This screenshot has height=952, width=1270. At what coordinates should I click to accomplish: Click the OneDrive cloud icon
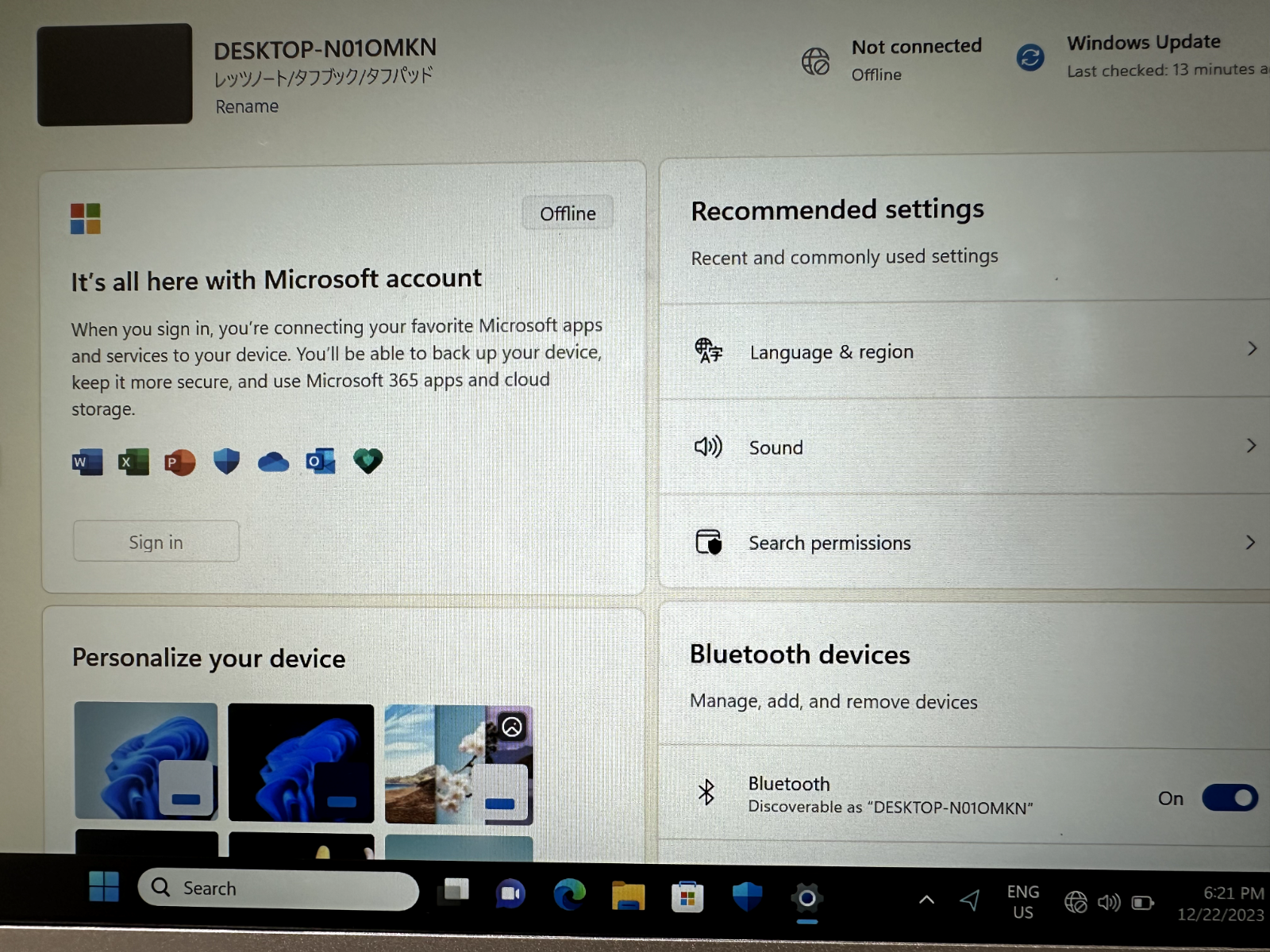point(273,462)
